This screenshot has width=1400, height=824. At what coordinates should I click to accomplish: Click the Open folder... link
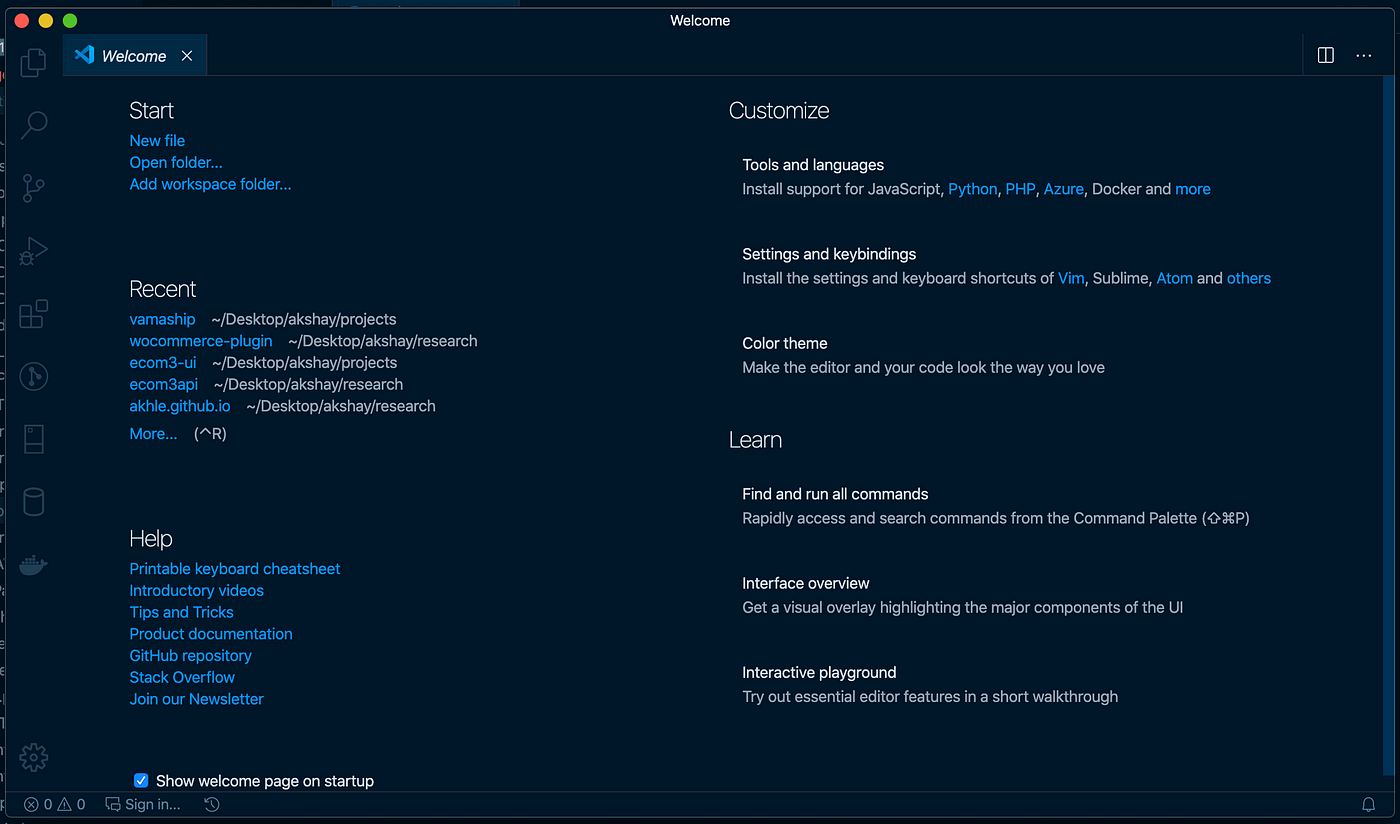coord(176,162)
